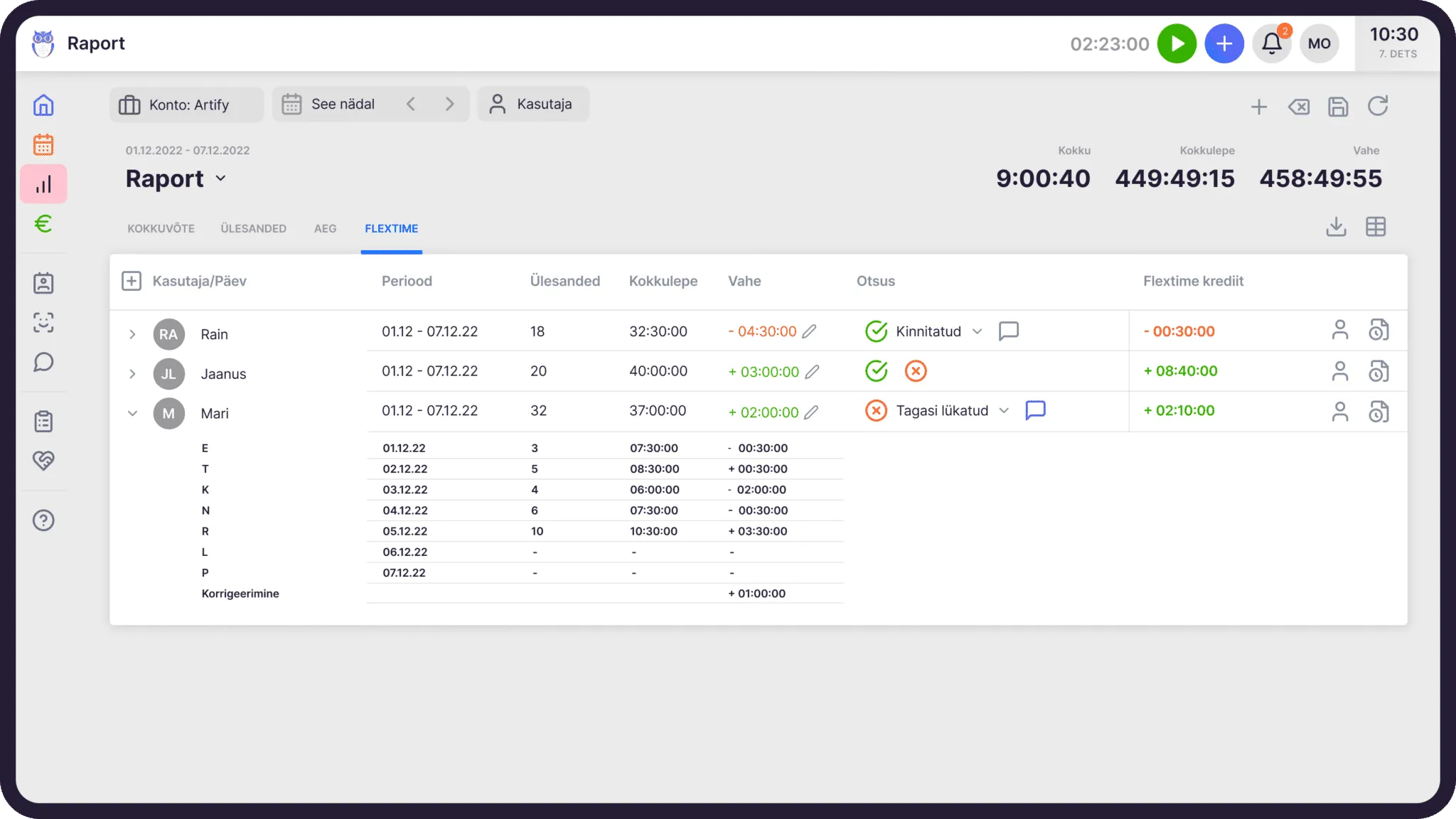
Task: Approve Jaanus's week with green checkmark
Action: [876, 371]
